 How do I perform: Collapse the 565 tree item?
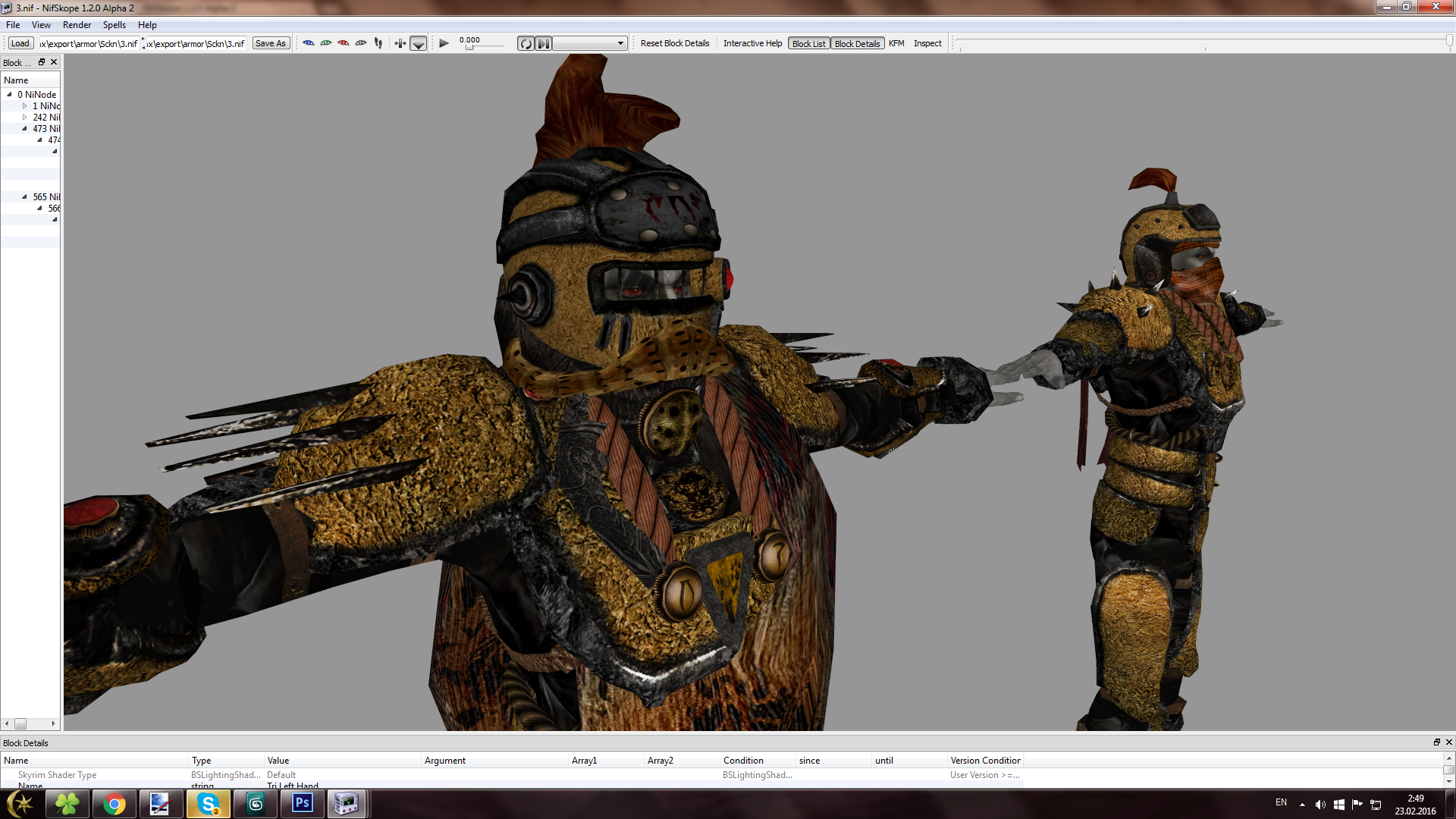point(24,197)
